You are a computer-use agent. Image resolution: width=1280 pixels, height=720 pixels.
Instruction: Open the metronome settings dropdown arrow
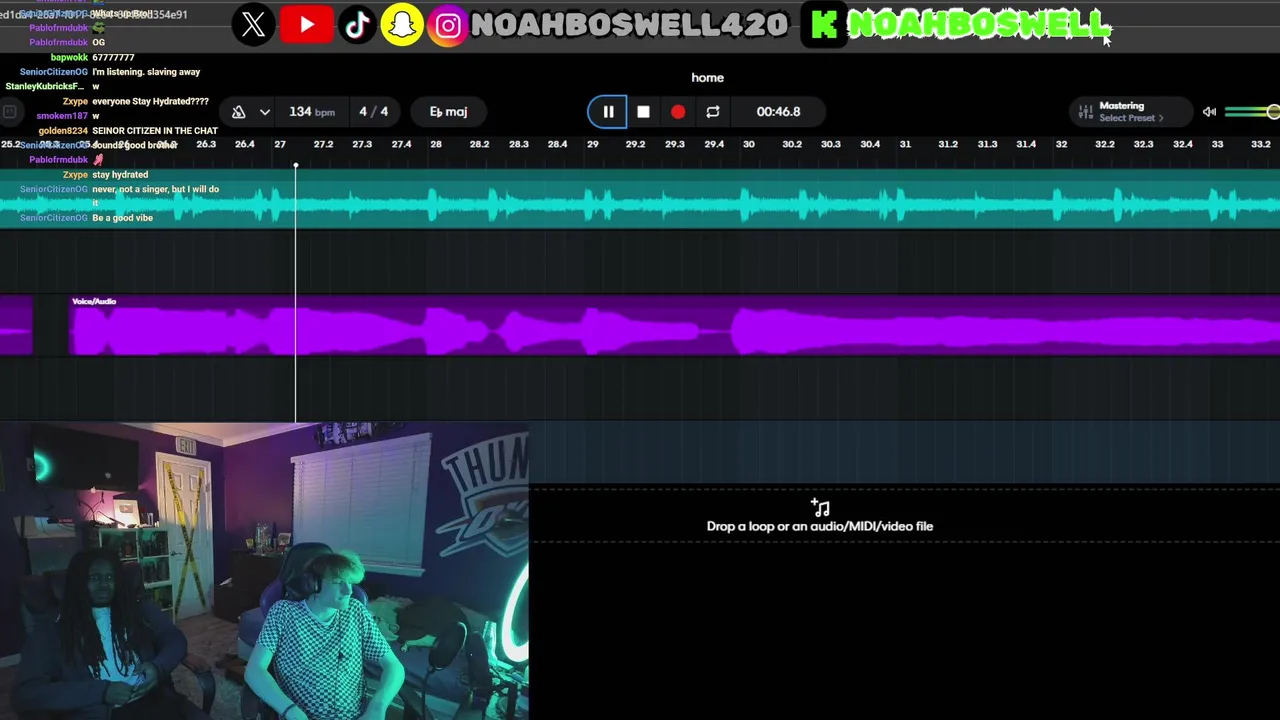coord(264,112)
